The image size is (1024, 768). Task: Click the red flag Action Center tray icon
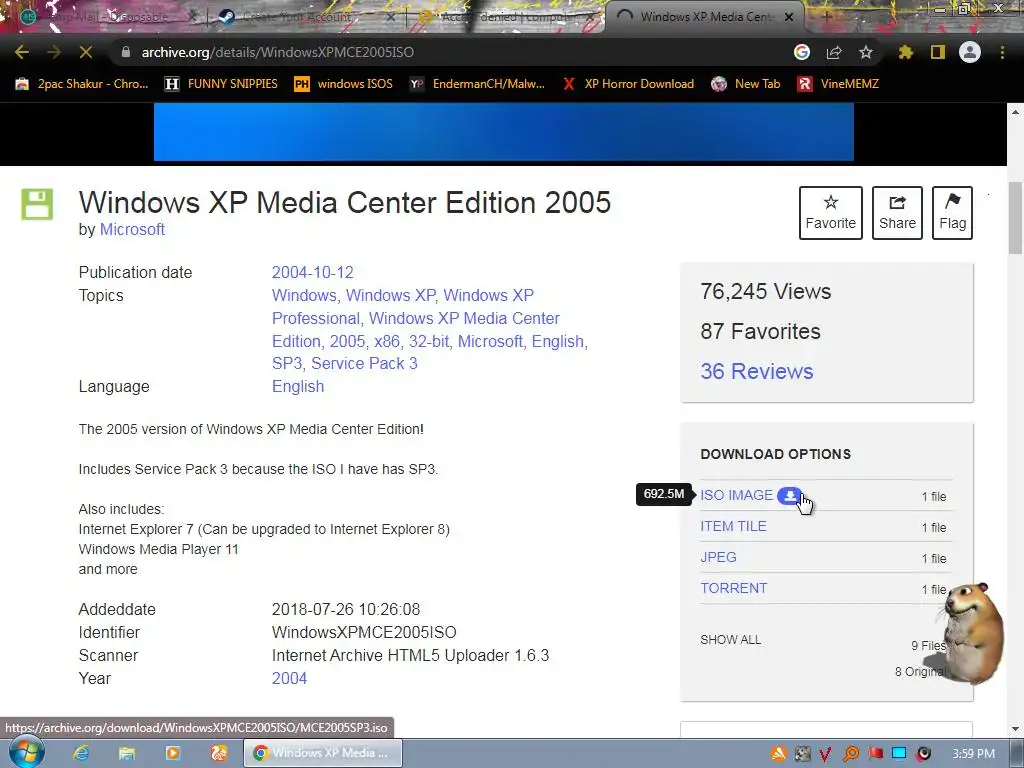click(876, 754)
